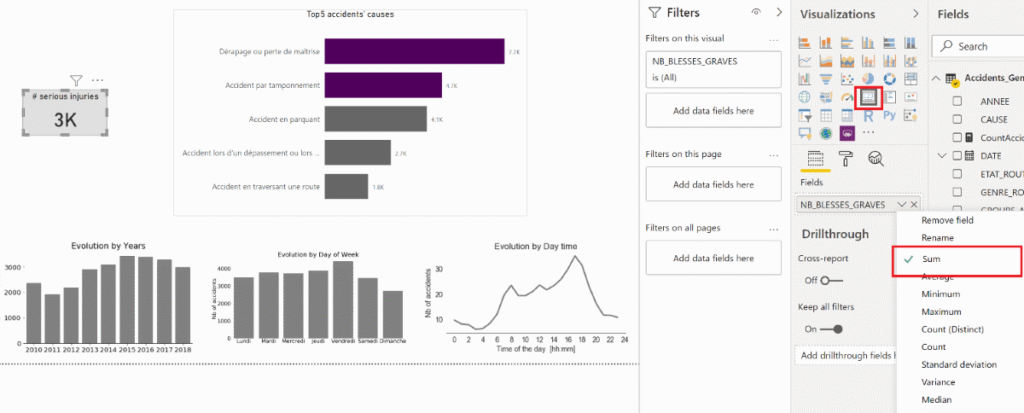Select the Python visual icon

pos(889,115)
